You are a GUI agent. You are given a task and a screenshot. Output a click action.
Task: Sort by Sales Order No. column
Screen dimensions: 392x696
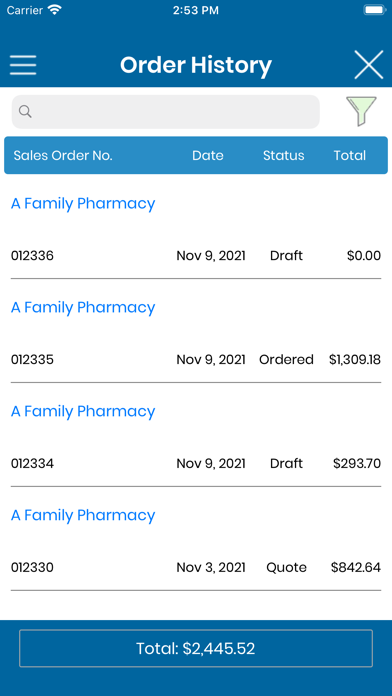(x=63, y=155)
